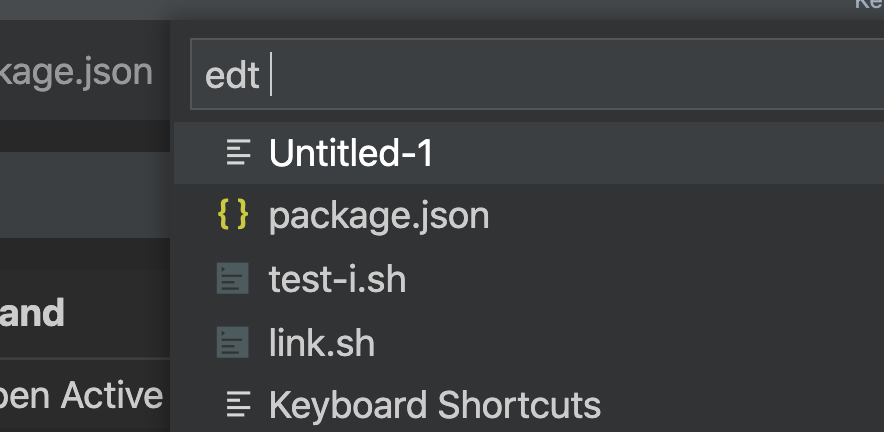This screenshot has width=884, height=432.
Task: Pick the link.sh label from the list
Action: coord(321,343)
